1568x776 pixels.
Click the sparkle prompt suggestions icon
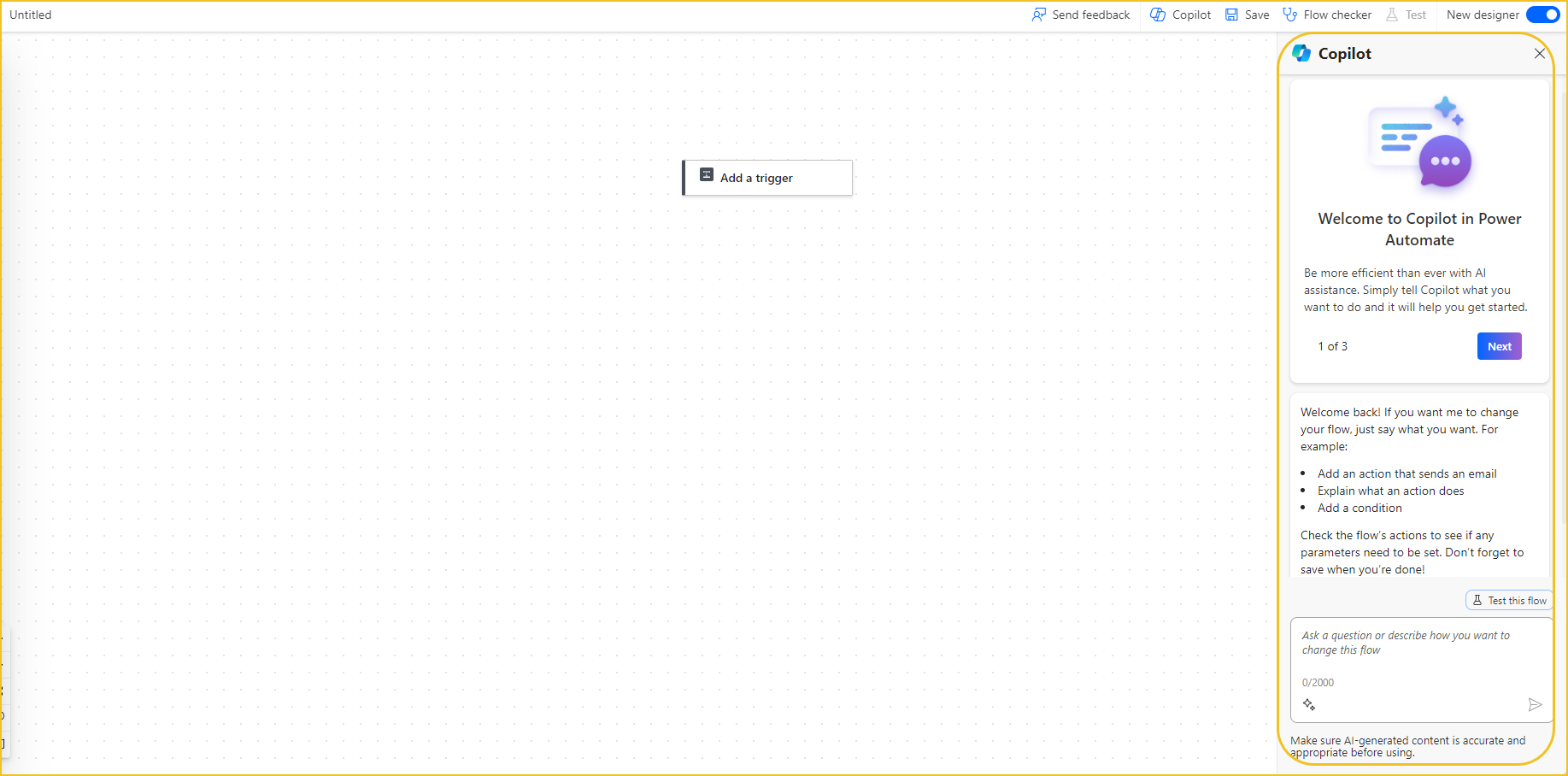pos(1309,705)
